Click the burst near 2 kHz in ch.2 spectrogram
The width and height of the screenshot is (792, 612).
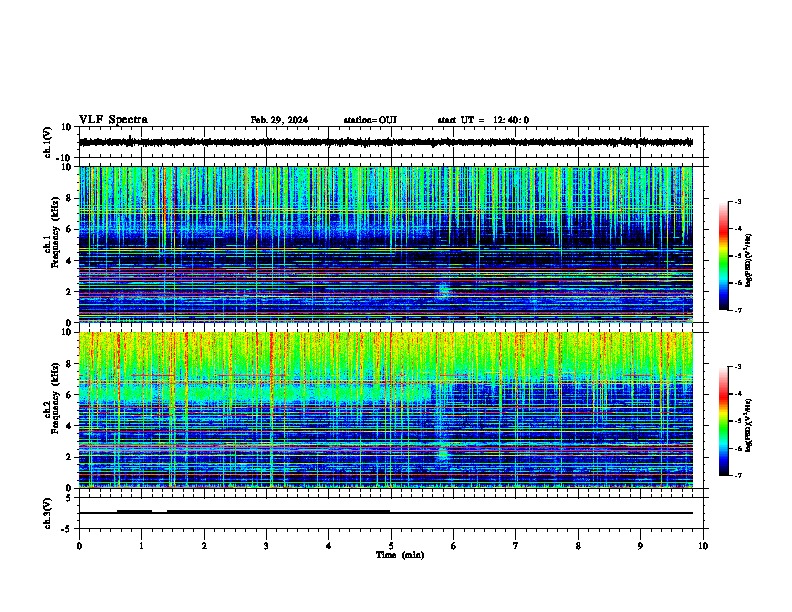[x=443, y=452]
